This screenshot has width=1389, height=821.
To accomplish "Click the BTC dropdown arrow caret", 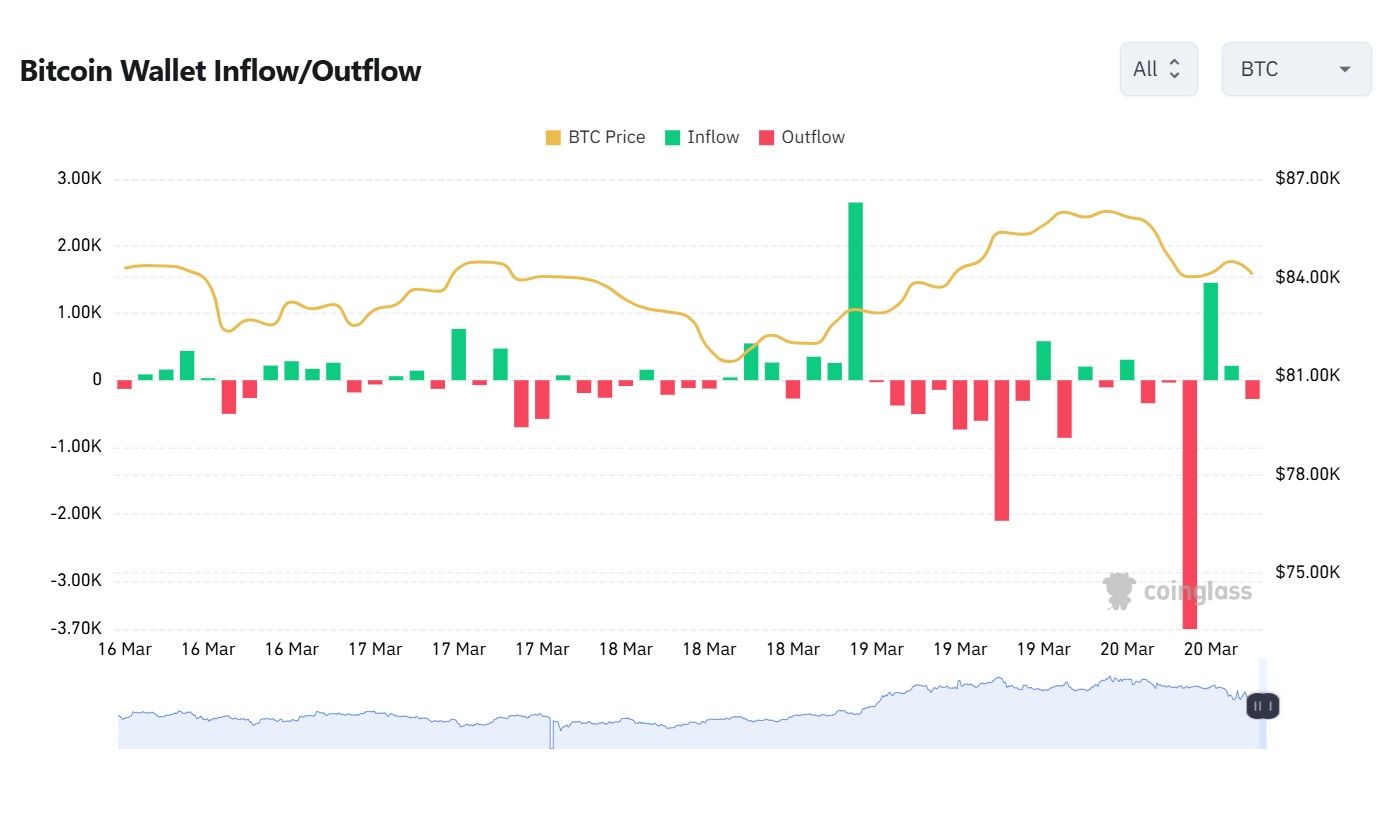I will point(1345,69).
